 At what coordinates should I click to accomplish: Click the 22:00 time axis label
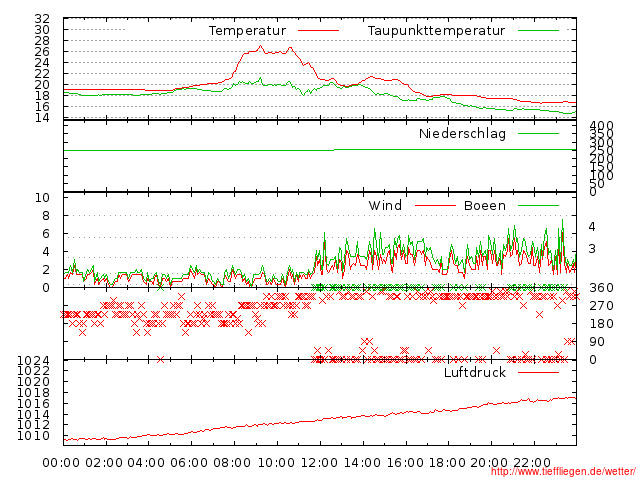[x=532, y=462]
